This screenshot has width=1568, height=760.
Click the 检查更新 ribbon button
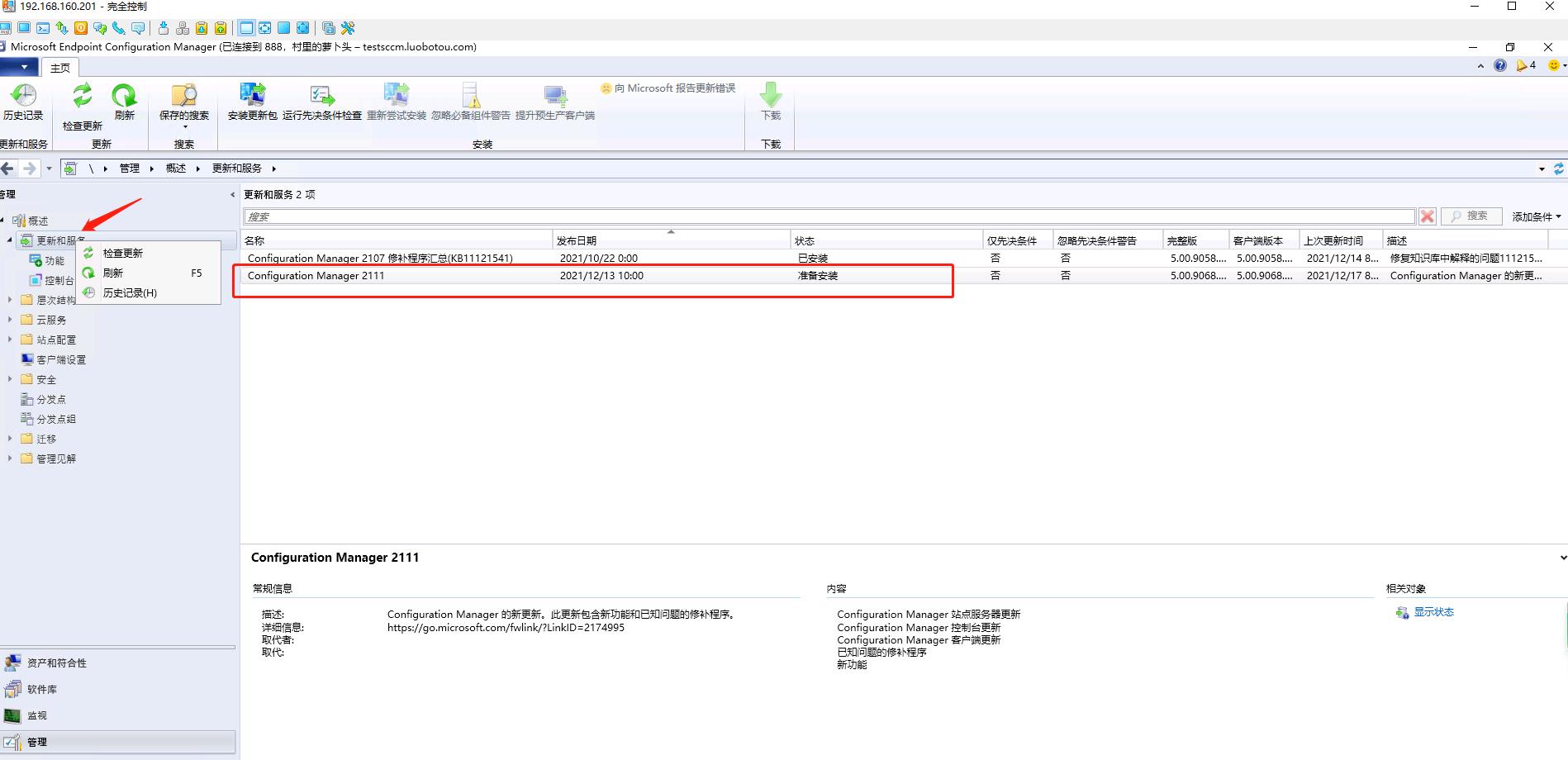(83, 107)
